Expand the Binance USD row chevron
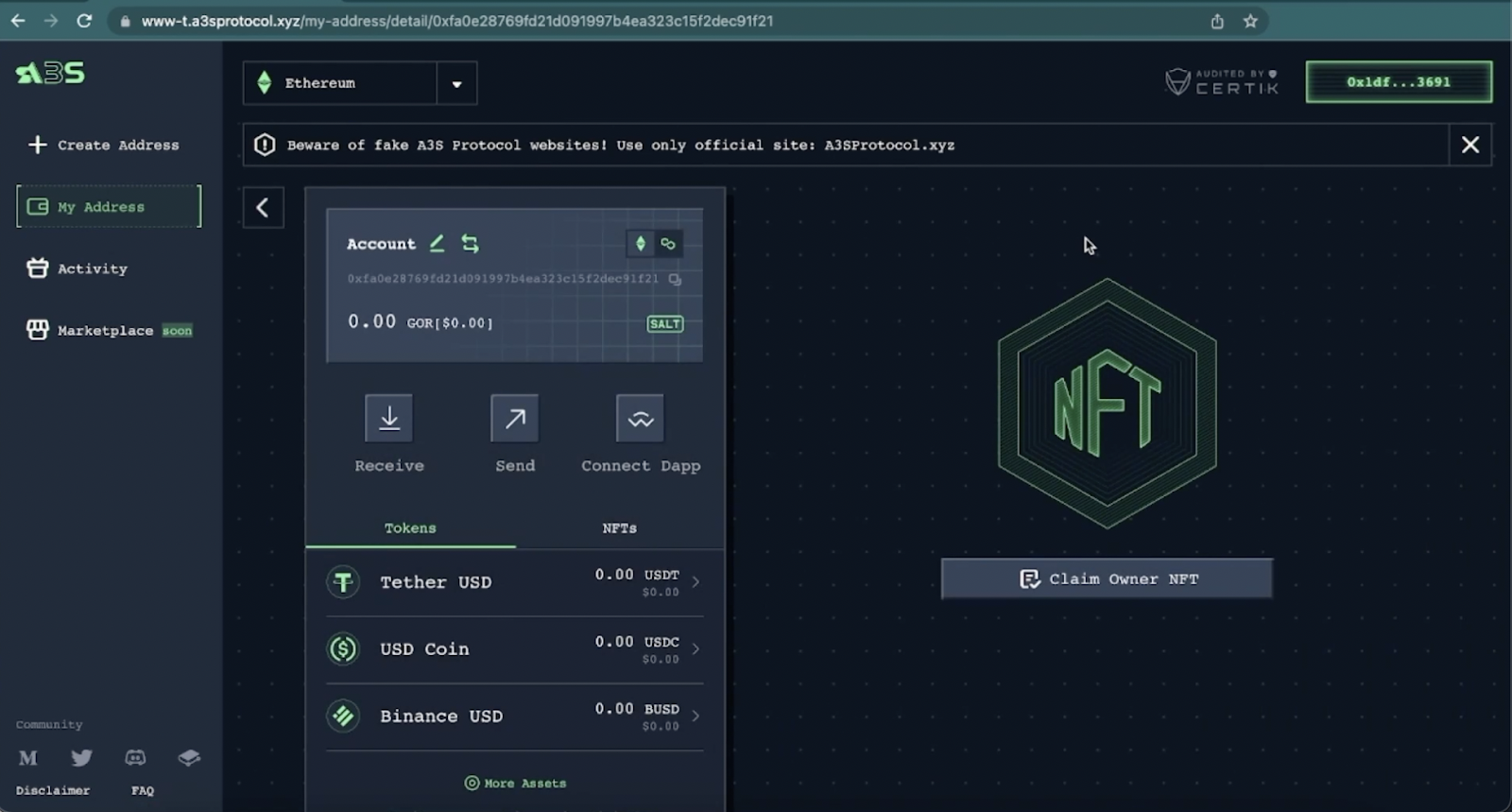The width and height of the screenshot is (1512, 812). [696, 717]
